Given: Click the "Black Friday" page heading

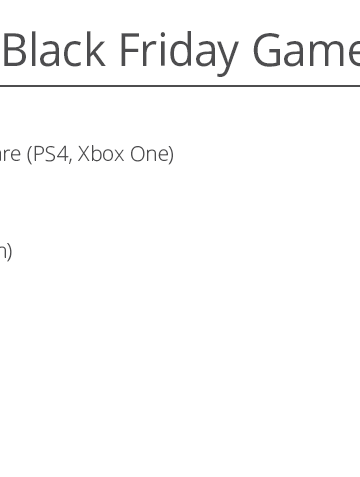Looking at the screenshot, I should click(120, 53).
